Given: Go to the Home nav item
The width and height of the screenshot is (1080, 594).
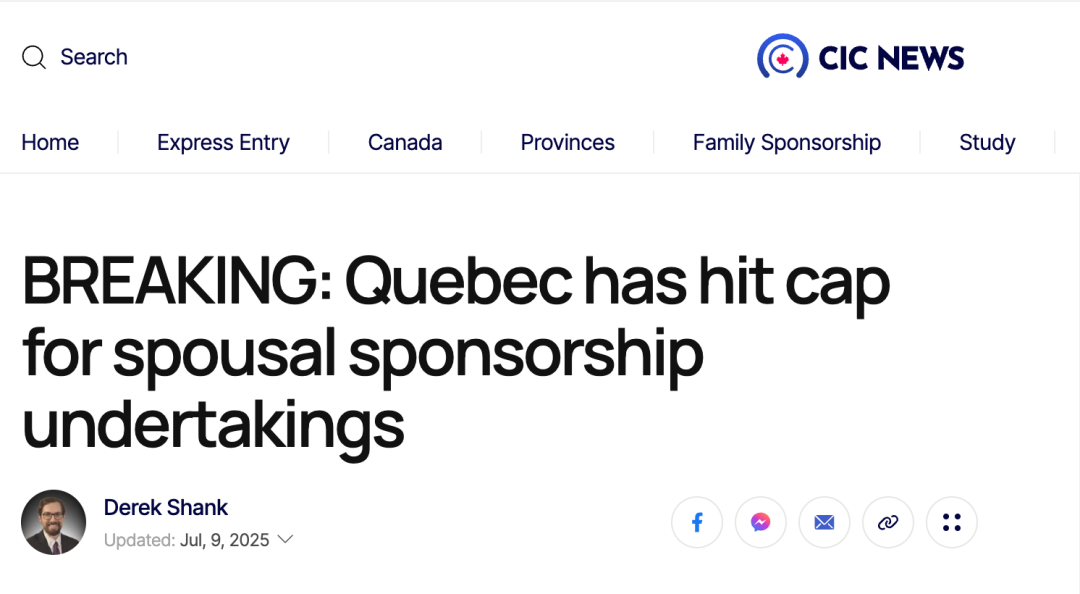Looking at the screenshot, I should 50,142.
